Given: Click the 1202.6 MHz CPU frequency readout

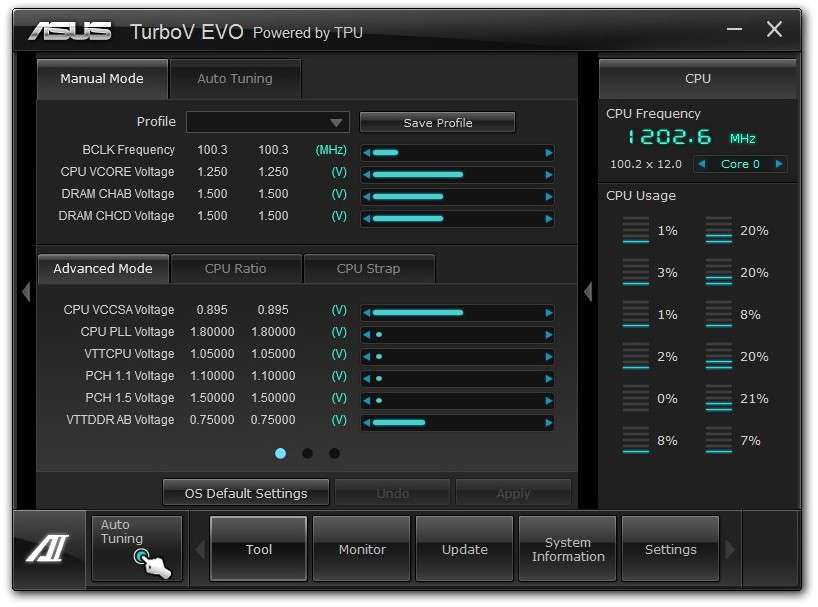Looking at the screenshot, I should [691, 137].
